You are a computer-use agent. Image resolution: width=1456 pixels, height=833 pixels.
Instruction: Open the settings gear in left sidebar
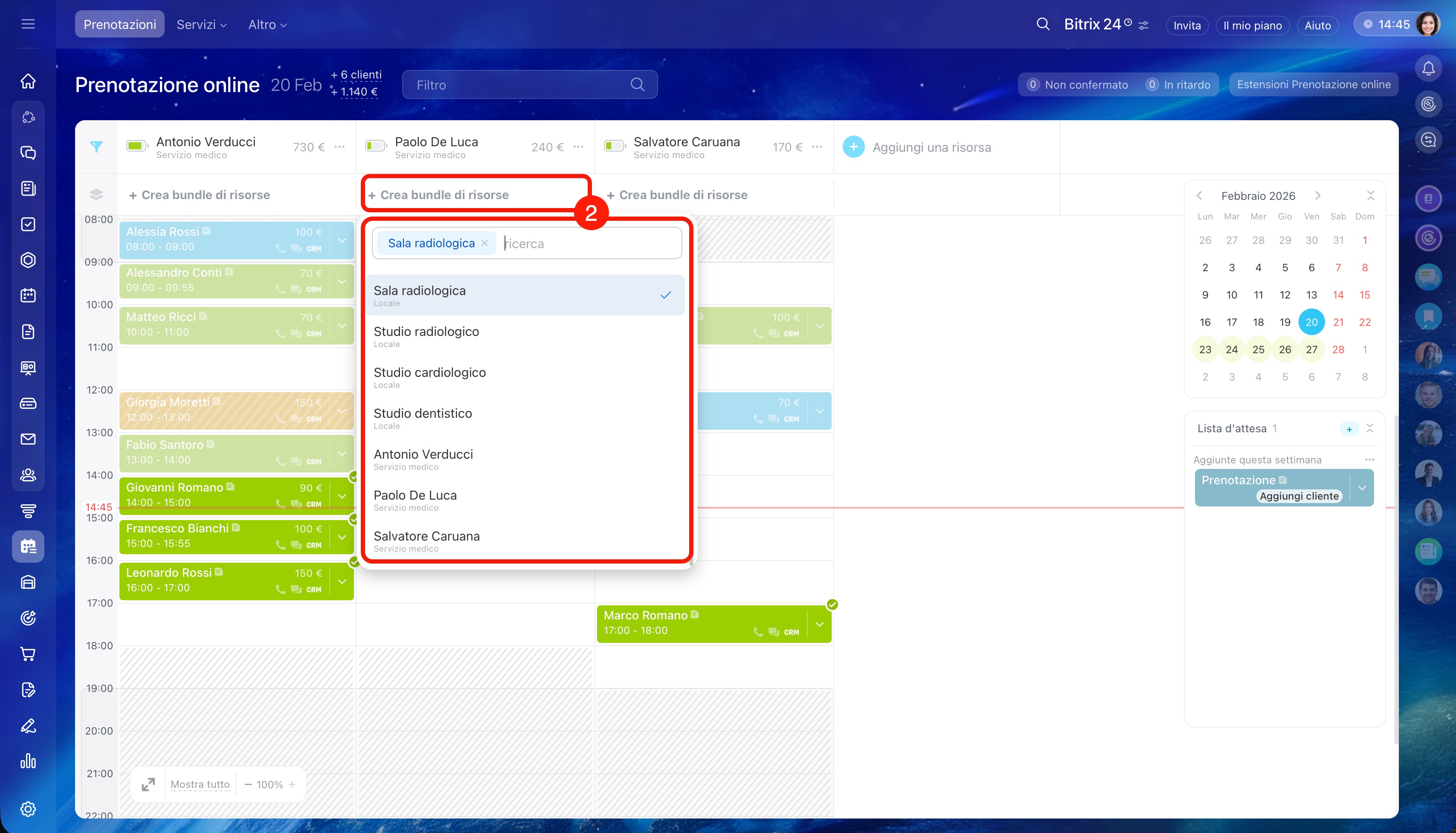point(28,809)
